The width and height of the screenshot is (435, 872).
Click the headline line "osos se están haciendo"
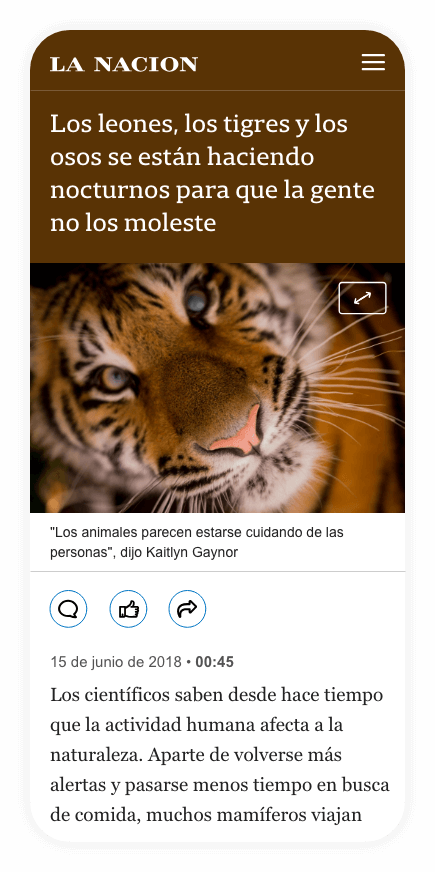[182, 157]
